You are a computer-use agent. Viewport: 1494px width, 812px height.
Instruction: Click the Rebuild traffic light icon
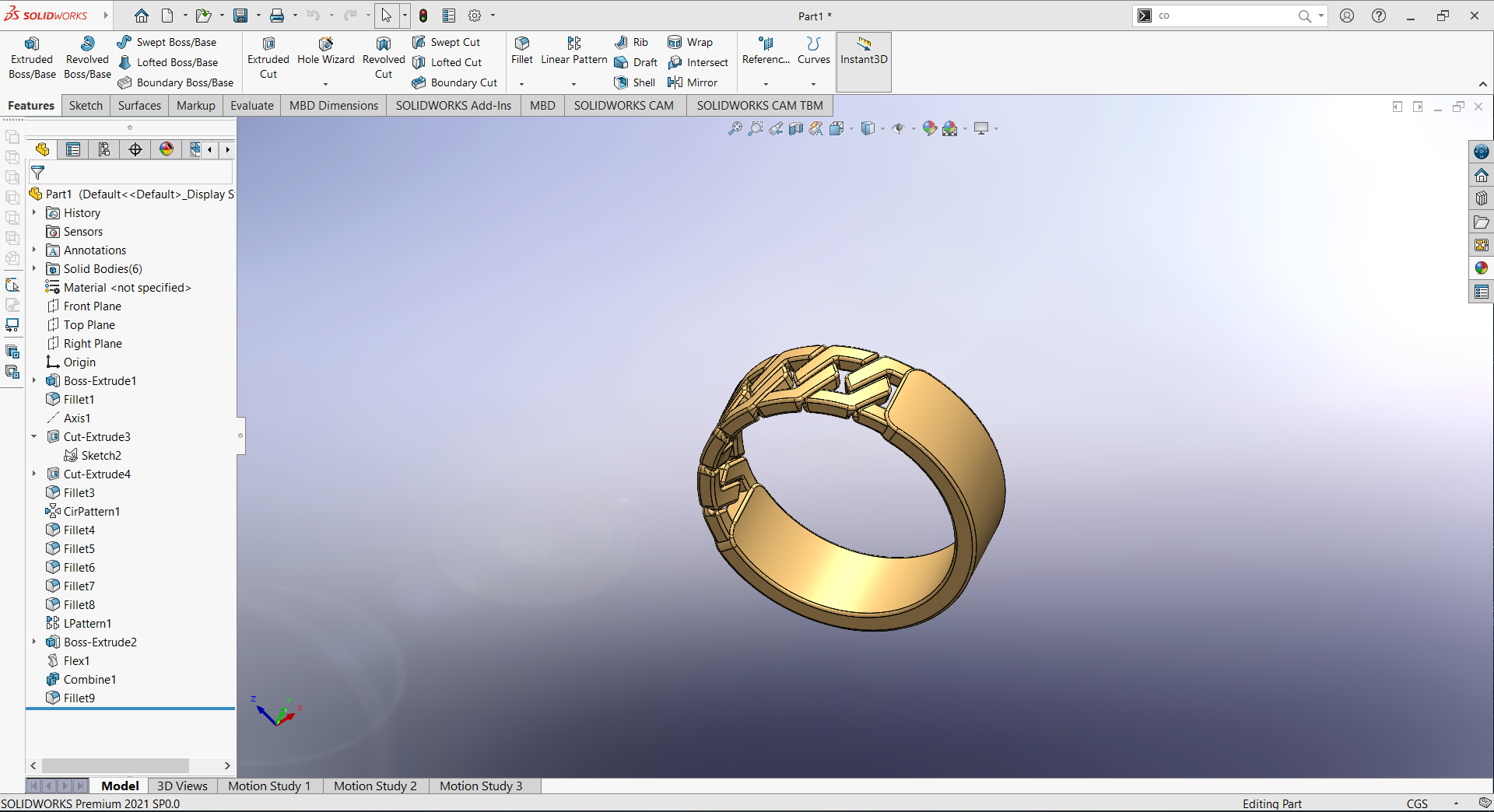point(423,16)
